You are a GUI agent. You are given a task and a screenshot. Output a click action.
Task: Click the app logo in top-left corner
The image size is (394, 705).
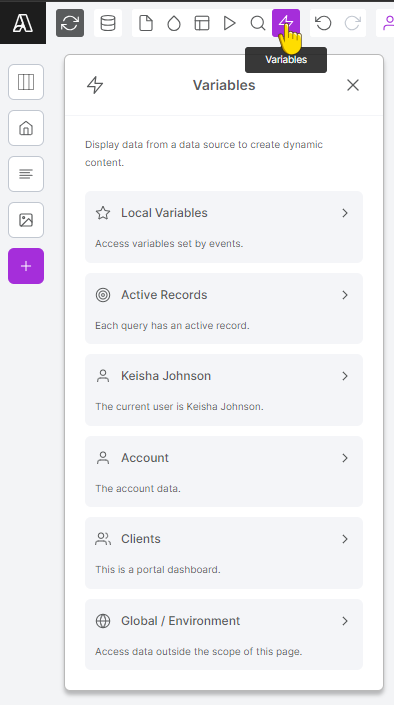(22, 23)
